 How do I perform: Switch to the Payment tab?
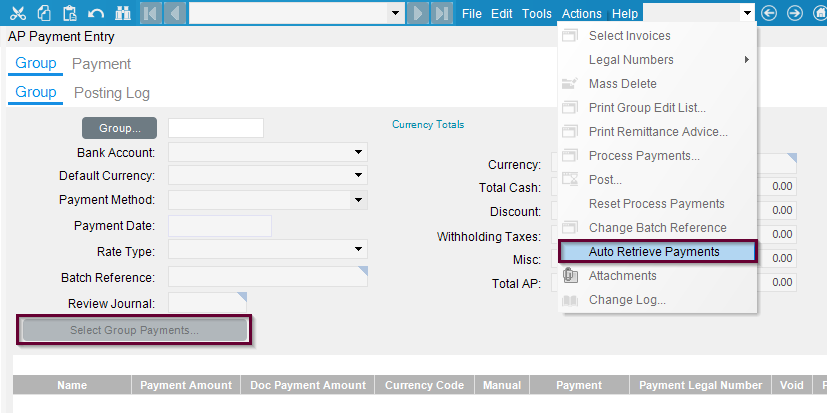(x=101, y=64)
